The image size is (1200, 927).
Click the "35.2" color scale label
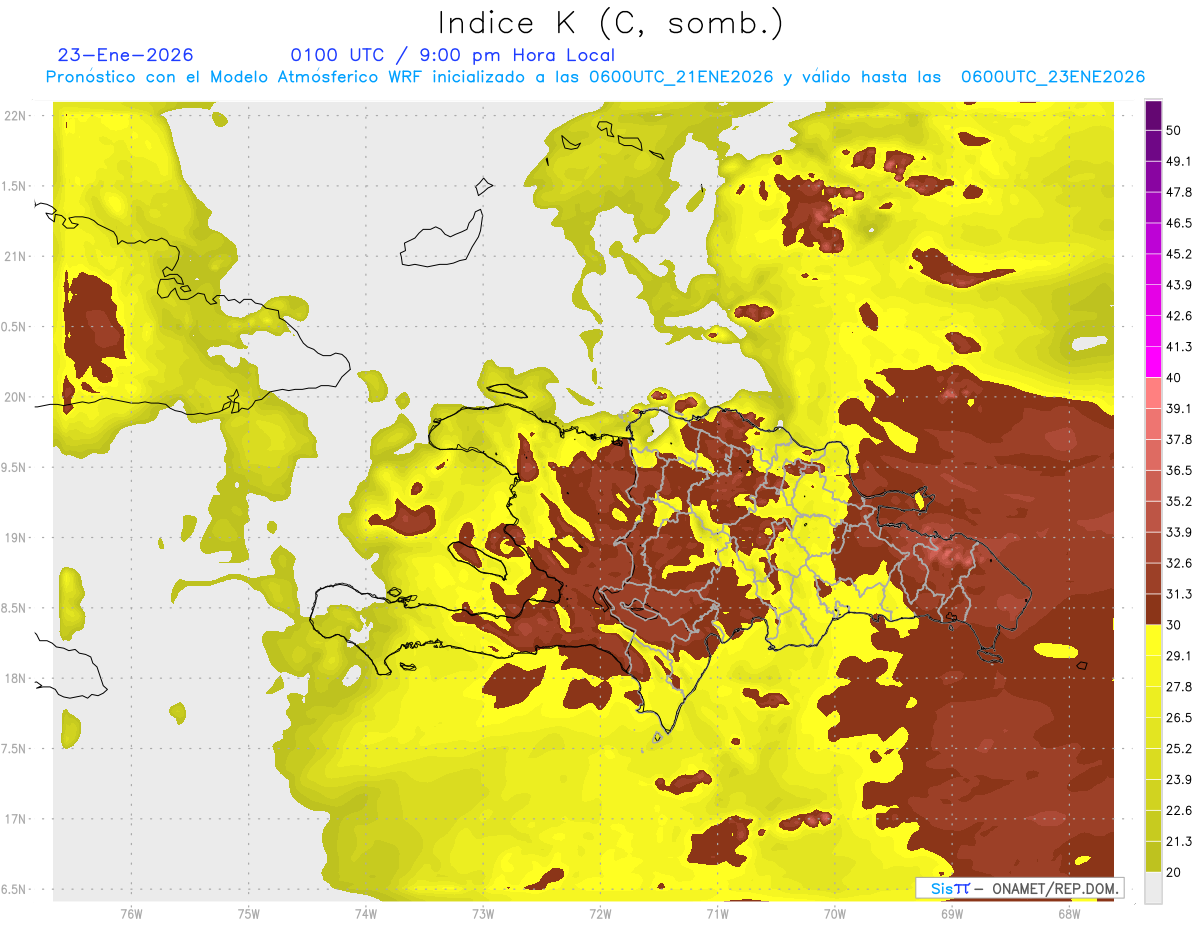[1179, 501]
